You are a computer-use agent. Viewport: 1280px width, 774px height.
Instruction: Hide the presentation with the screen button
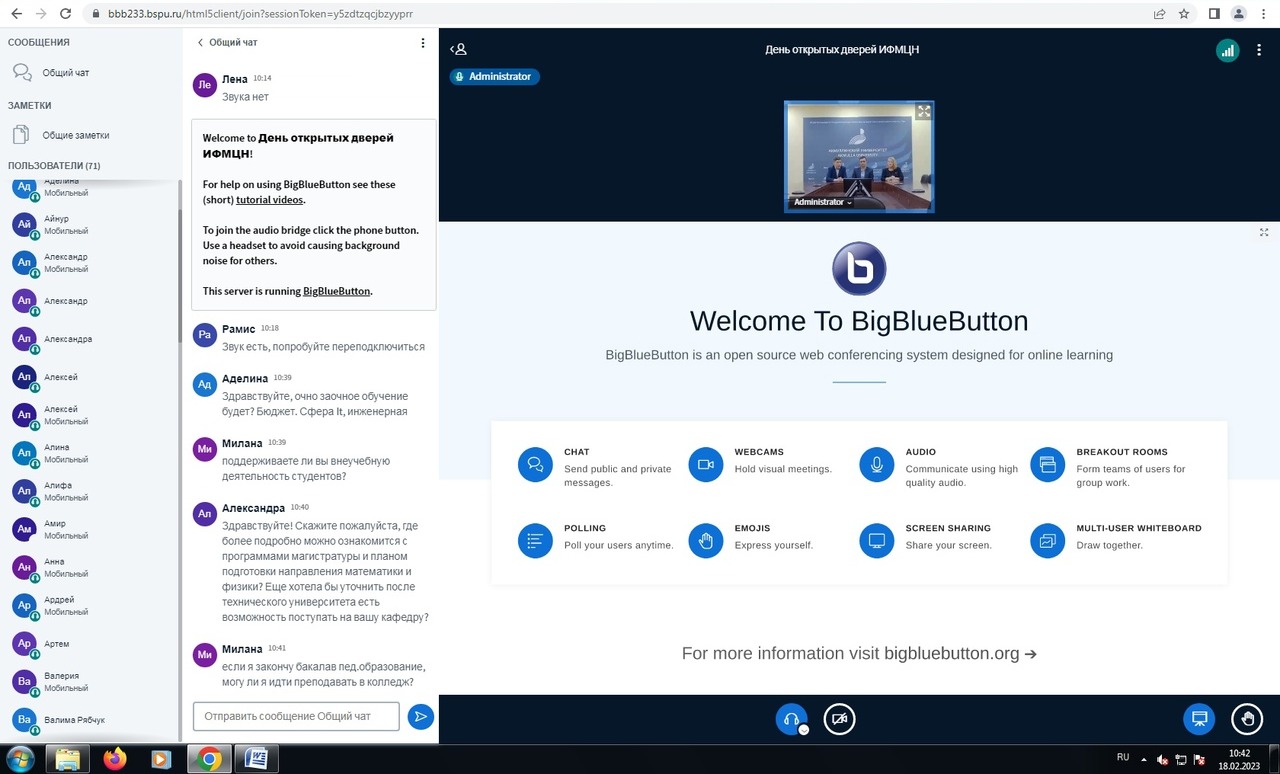(1199, 719)
